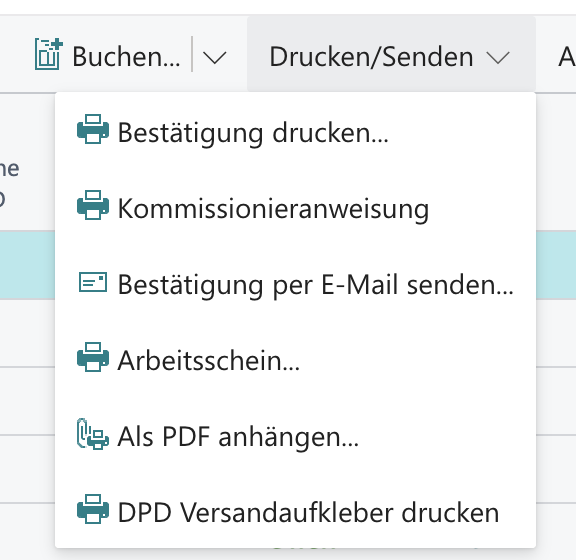Image resolution: width=576 pixels, height=560 pixels.
Task: Expand the Buchen split-button chevron
Action: click(x=214, y=58)
